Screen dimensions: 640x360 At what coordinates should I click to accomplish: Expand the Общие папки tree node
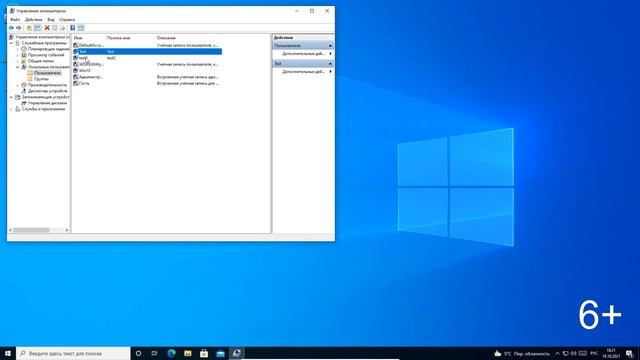pos(18,61)
